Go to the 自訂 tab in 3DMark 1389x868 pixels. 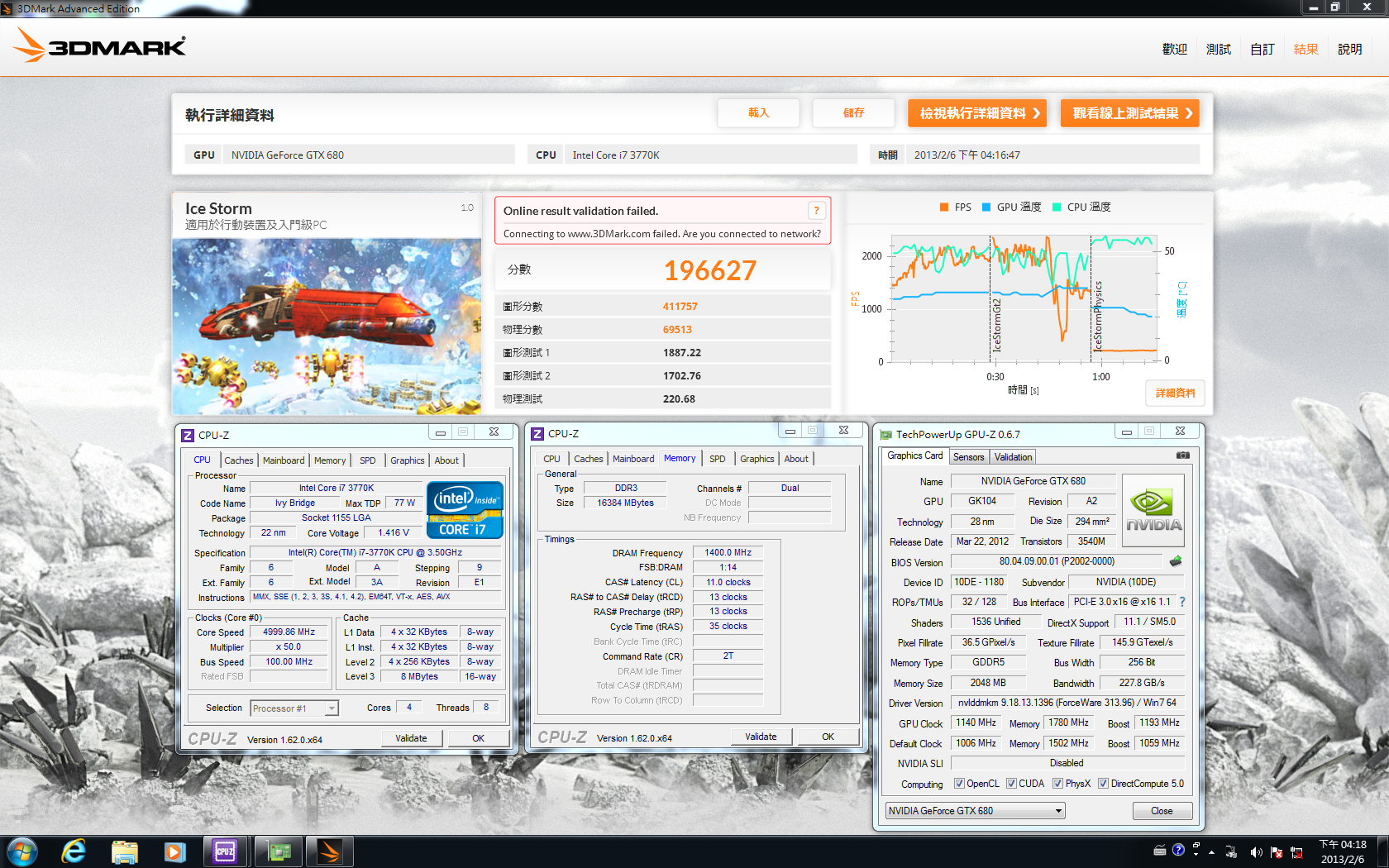(1263, 50)
